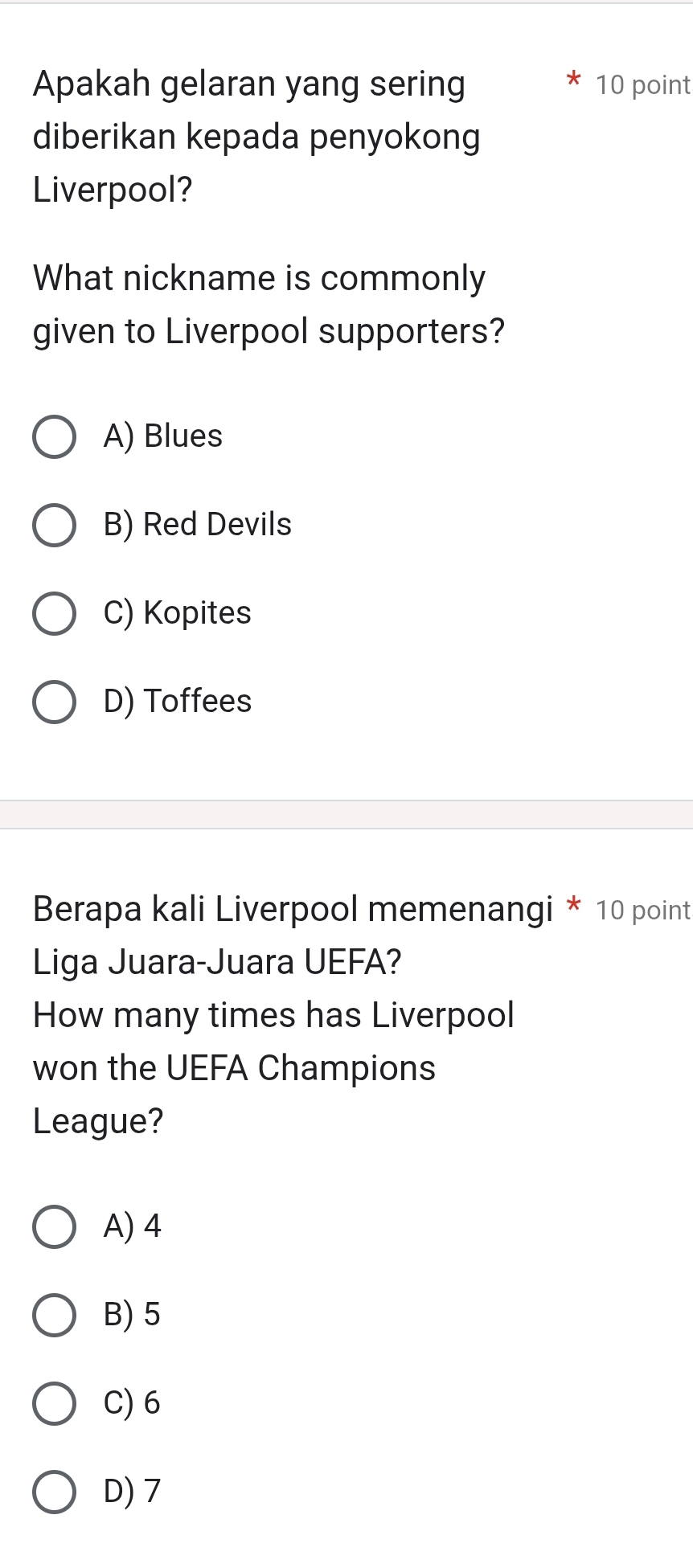The height and width of the screenshot is (1568, 693).
Task: Mark C) Kopites radio circle
Action: (55, 614)
